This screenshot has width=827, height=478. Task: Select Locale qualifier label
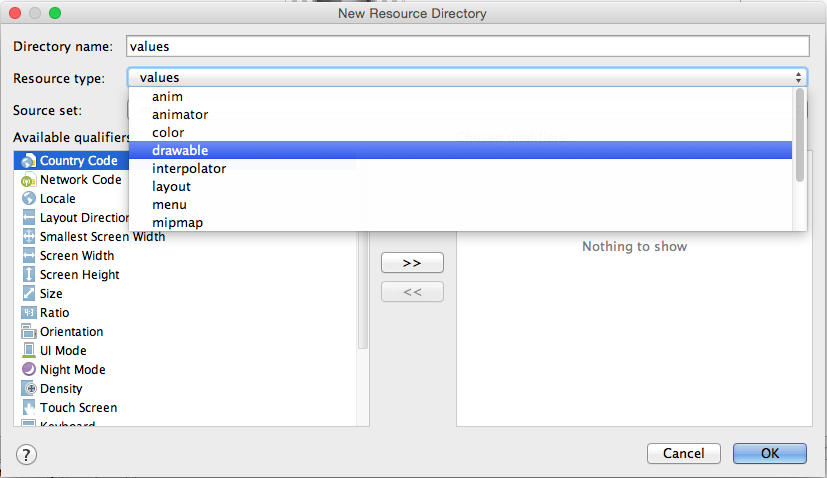[x=57, y=199]
